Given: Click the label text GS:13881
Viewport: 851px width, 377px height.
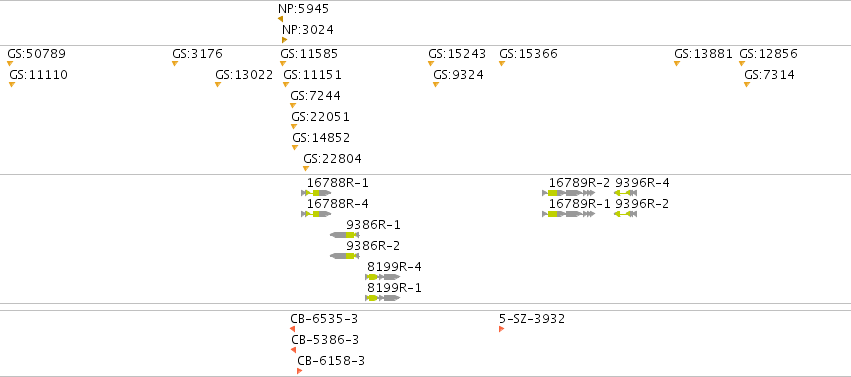Looking at the screenshot, I should tap(703, 54).
